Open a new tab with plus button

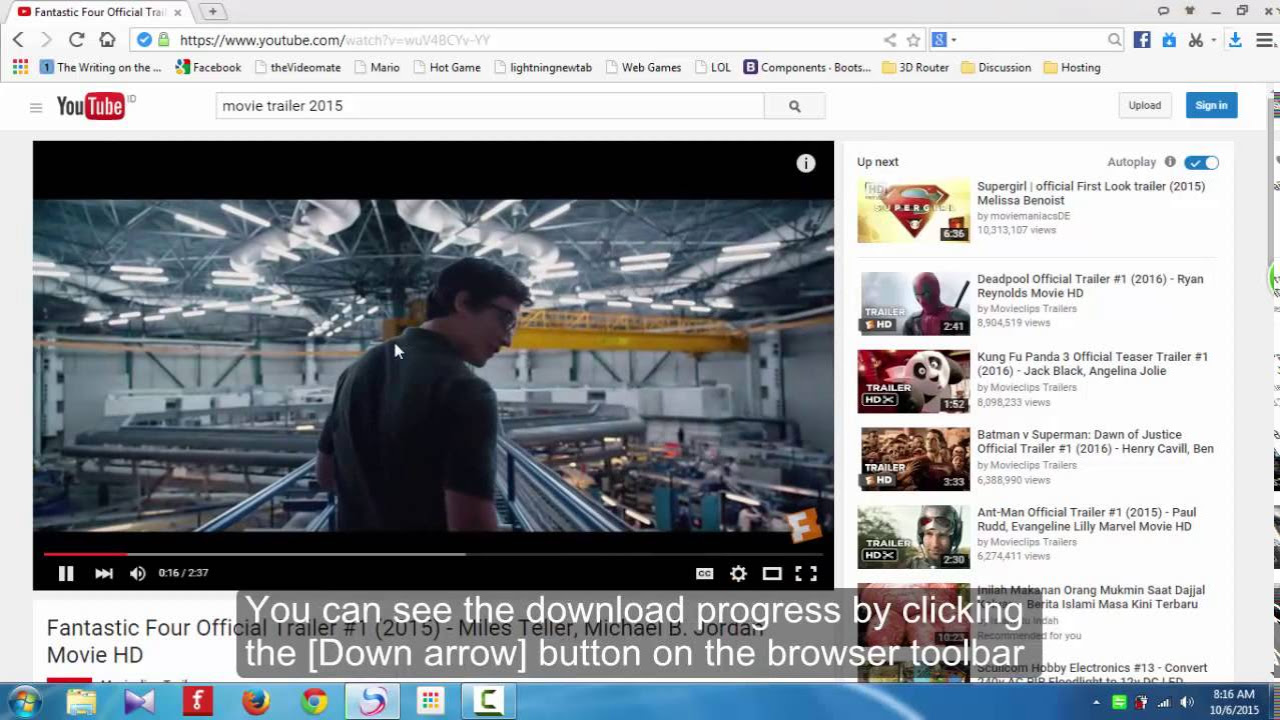click(212, 11)
